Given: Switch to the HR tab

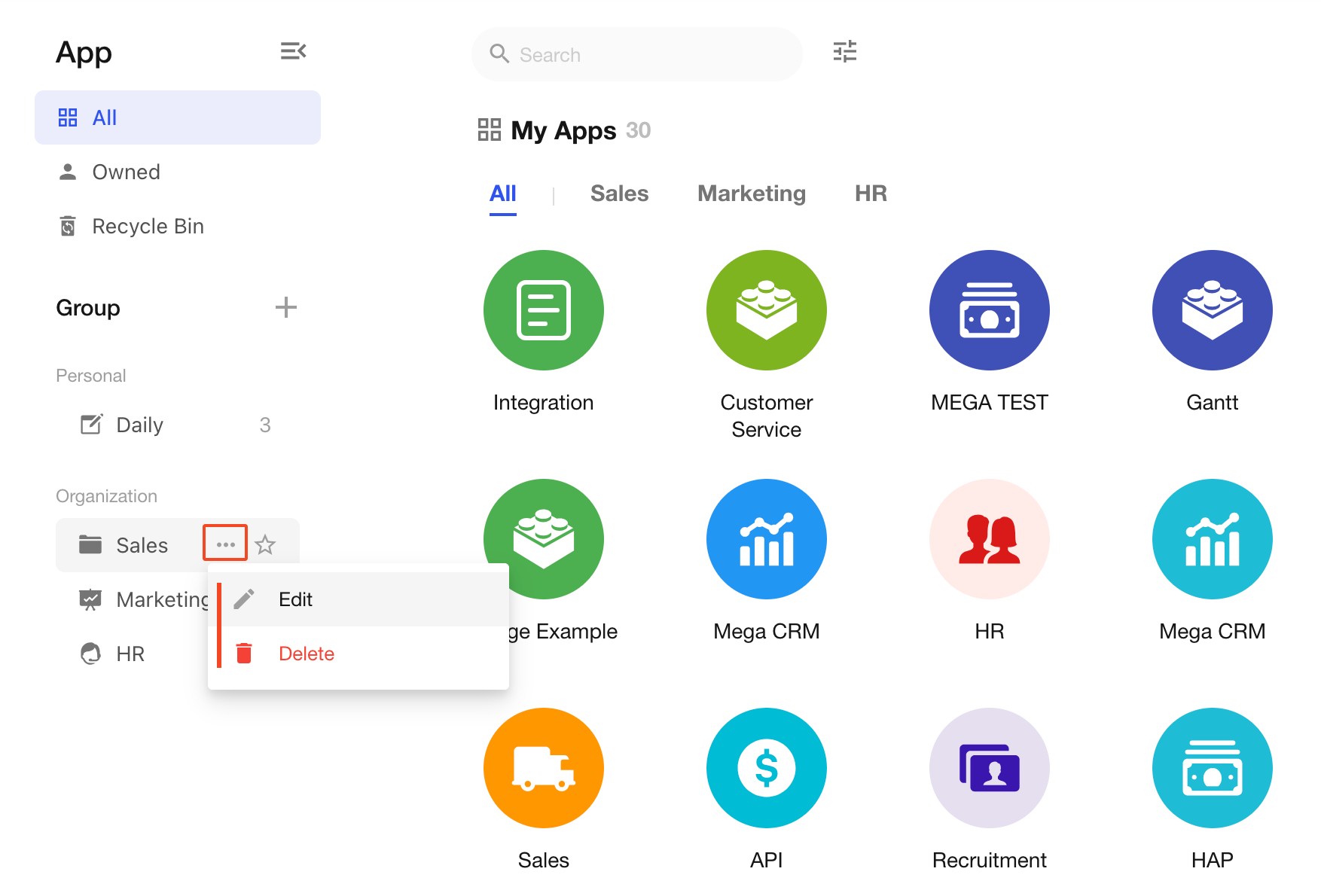Looking at the screenshot, I should (870, 194).
